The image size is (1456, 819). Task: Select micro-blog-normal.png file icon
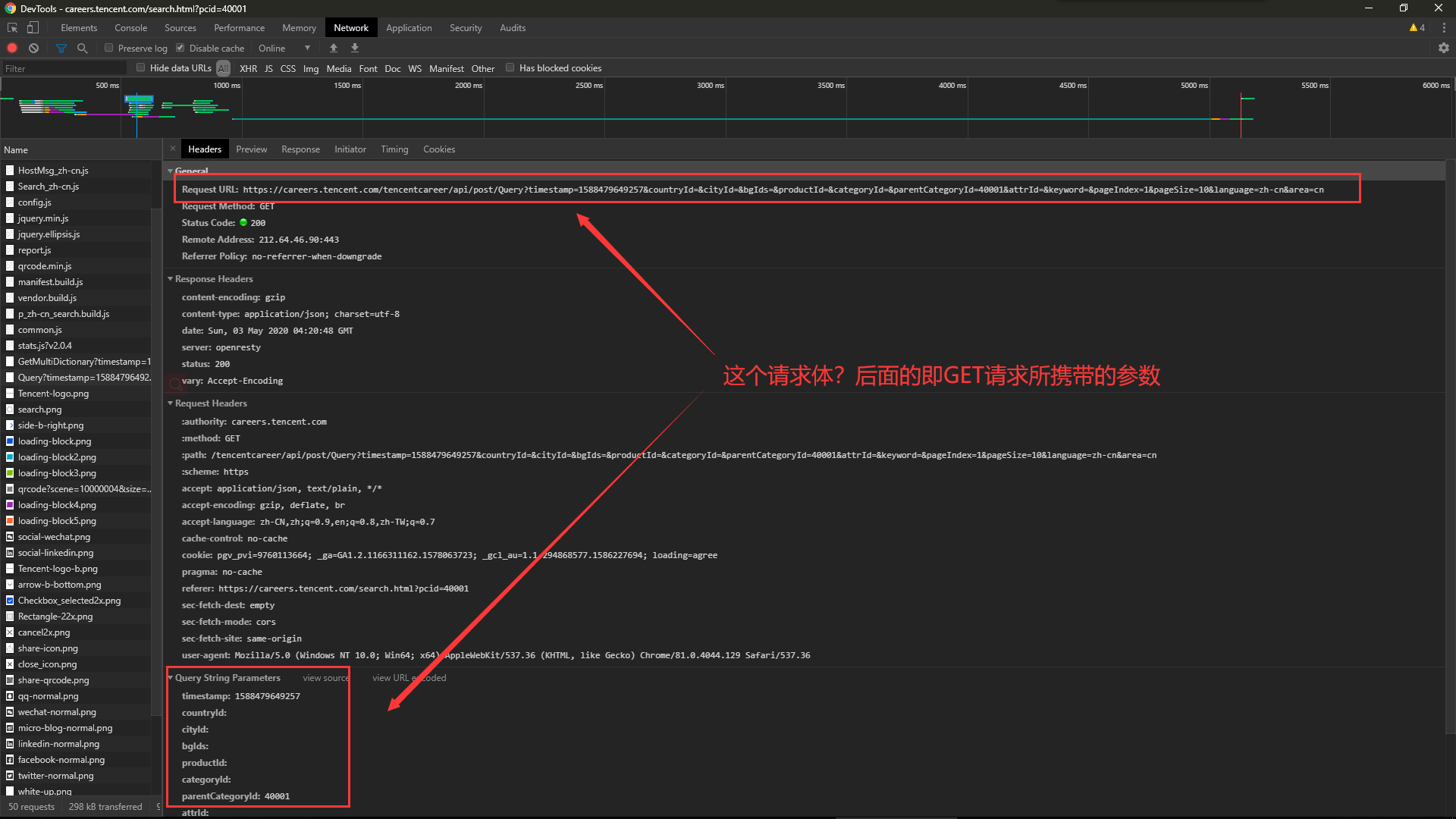[x=10, y=728]
